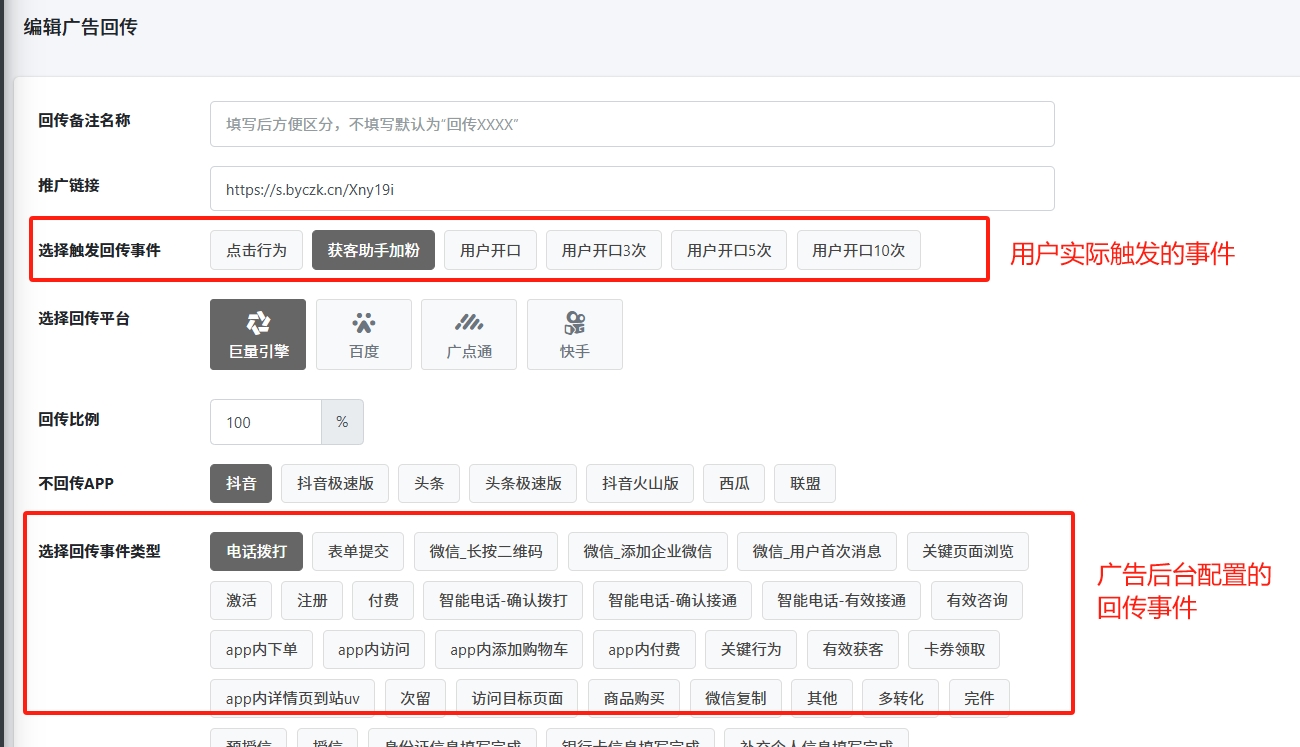Image resolution: width=1300 pixels, height=747 pixels.
Task: Toggle 抖音 in the 不回传APP row
Action: 241,483
